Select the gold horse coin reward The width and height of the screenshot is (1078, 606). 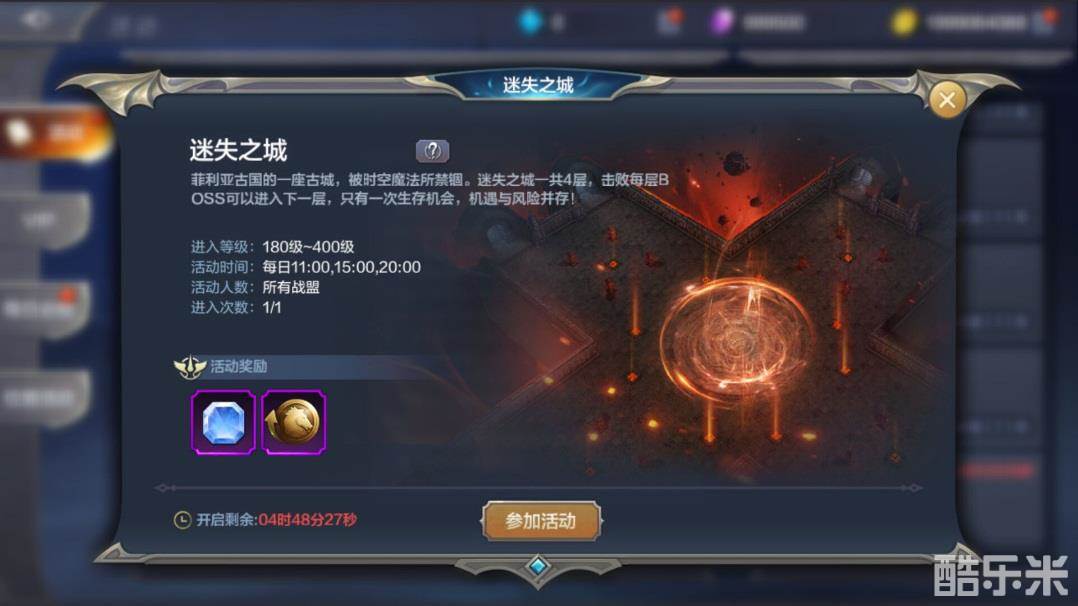click(x=294, y=422)
